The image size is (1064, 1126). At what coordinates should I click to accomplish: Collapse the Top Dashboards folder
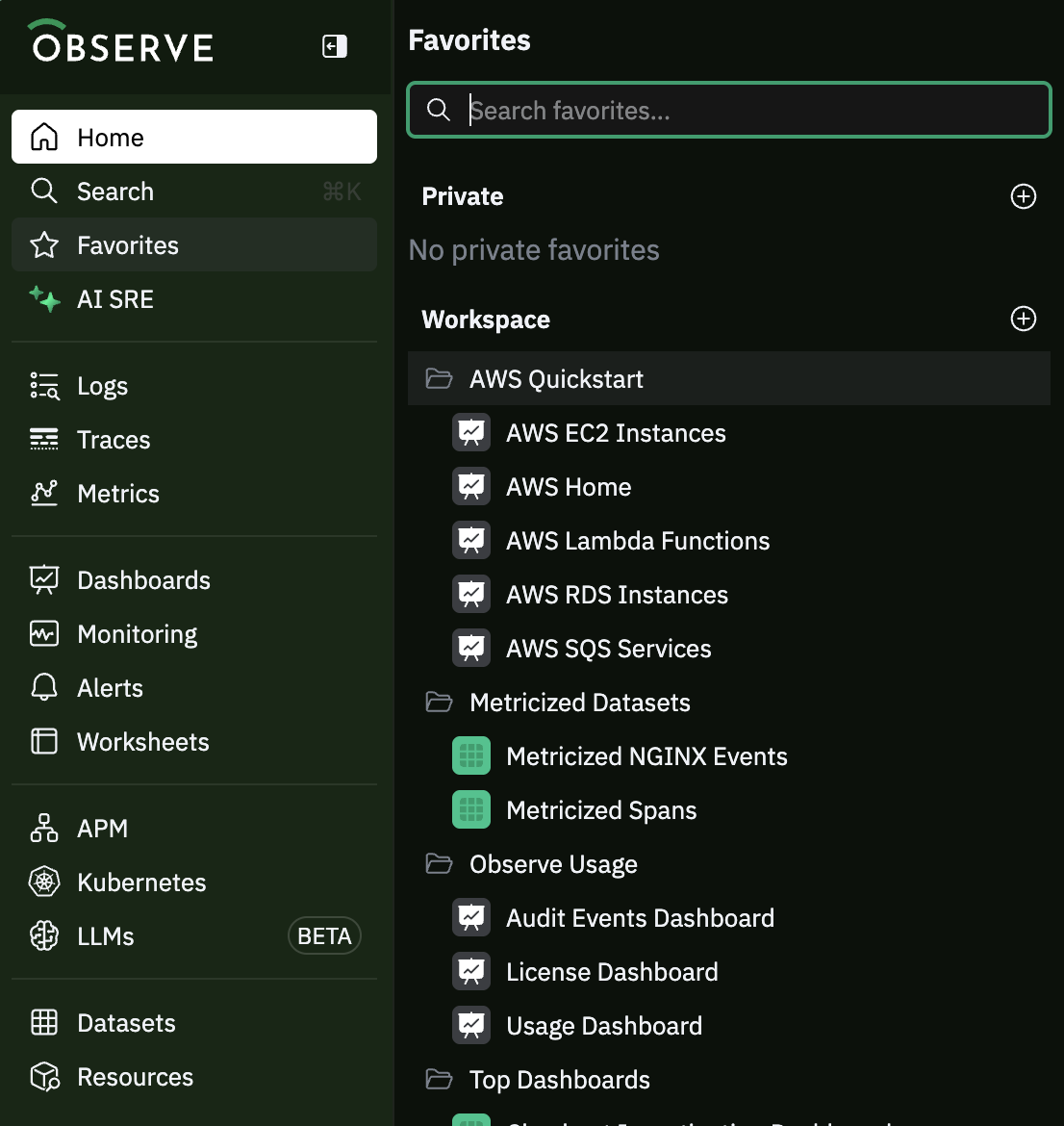click(x=728, y=1079)
